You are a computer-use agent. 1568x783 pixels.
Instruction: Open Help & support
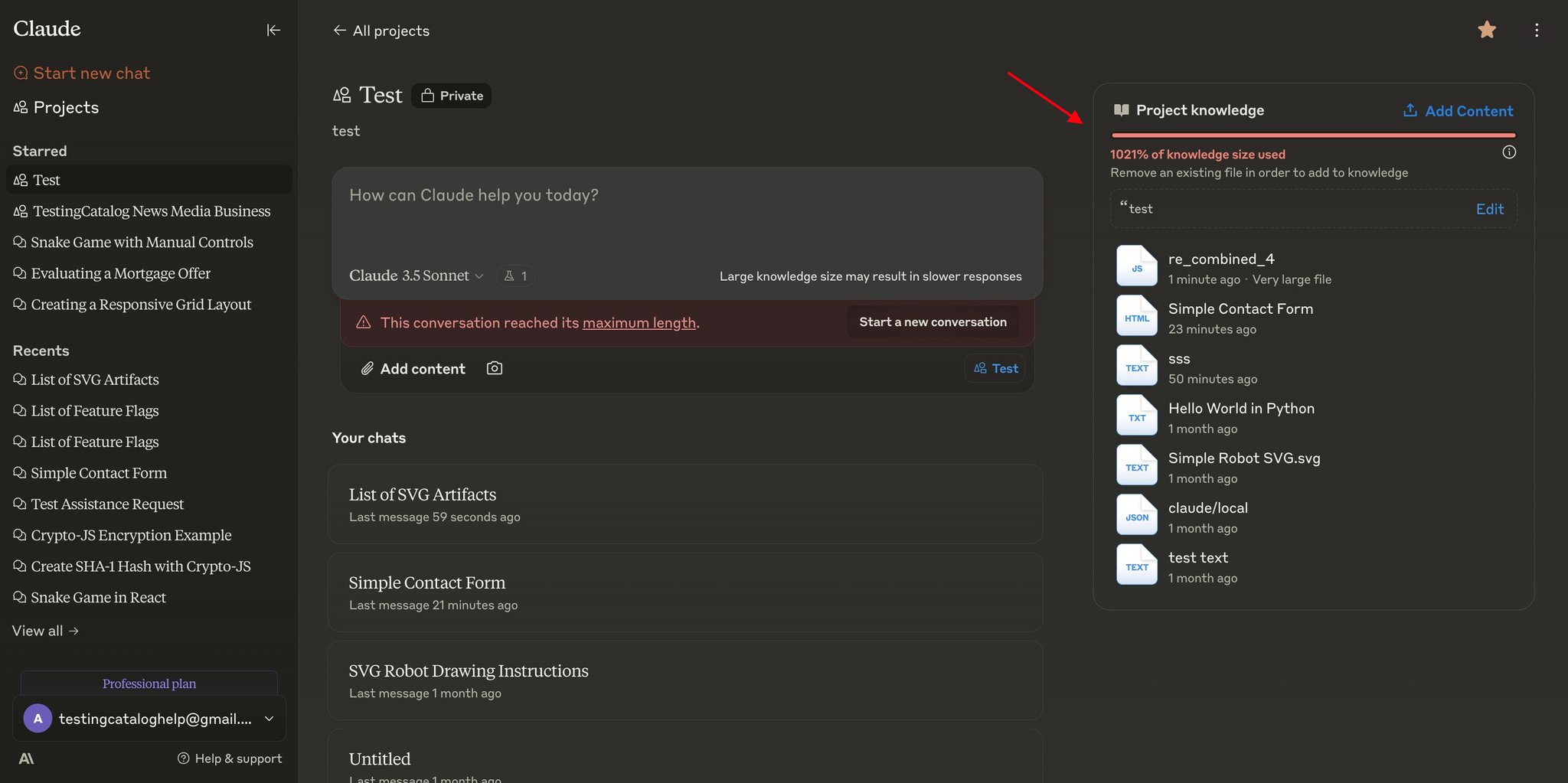pyautogui.click(x=230, y=759)
